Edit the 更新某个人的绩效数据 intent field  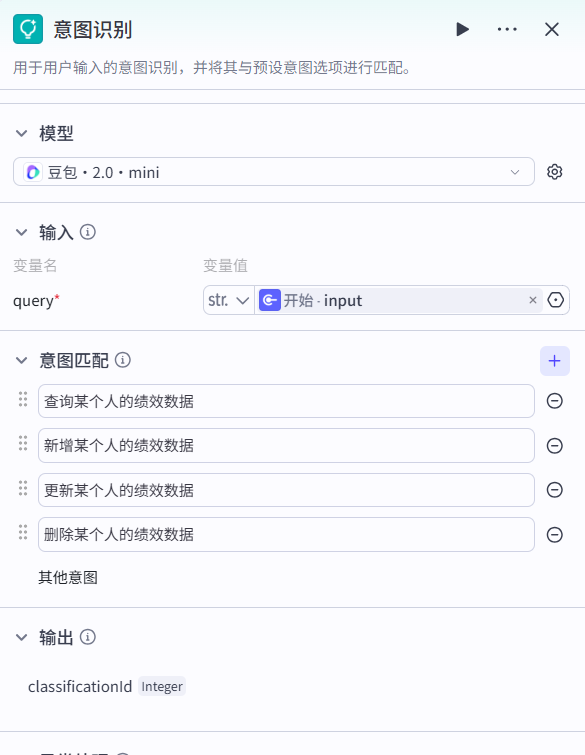coord(286,490)
